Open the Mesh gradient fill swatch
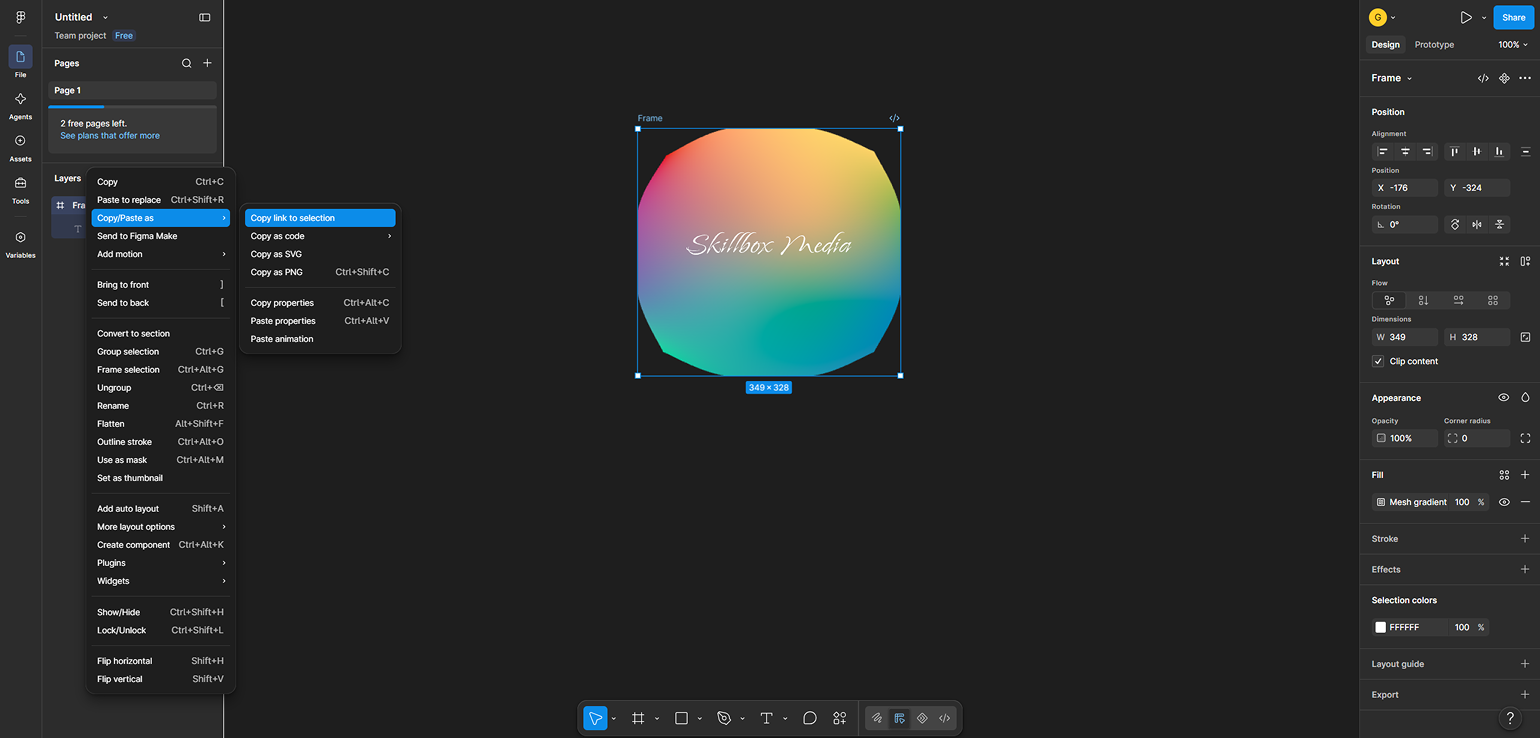Image resolution: width=1540 pixels, height=738 pixels. click(x=1381, y=502)
